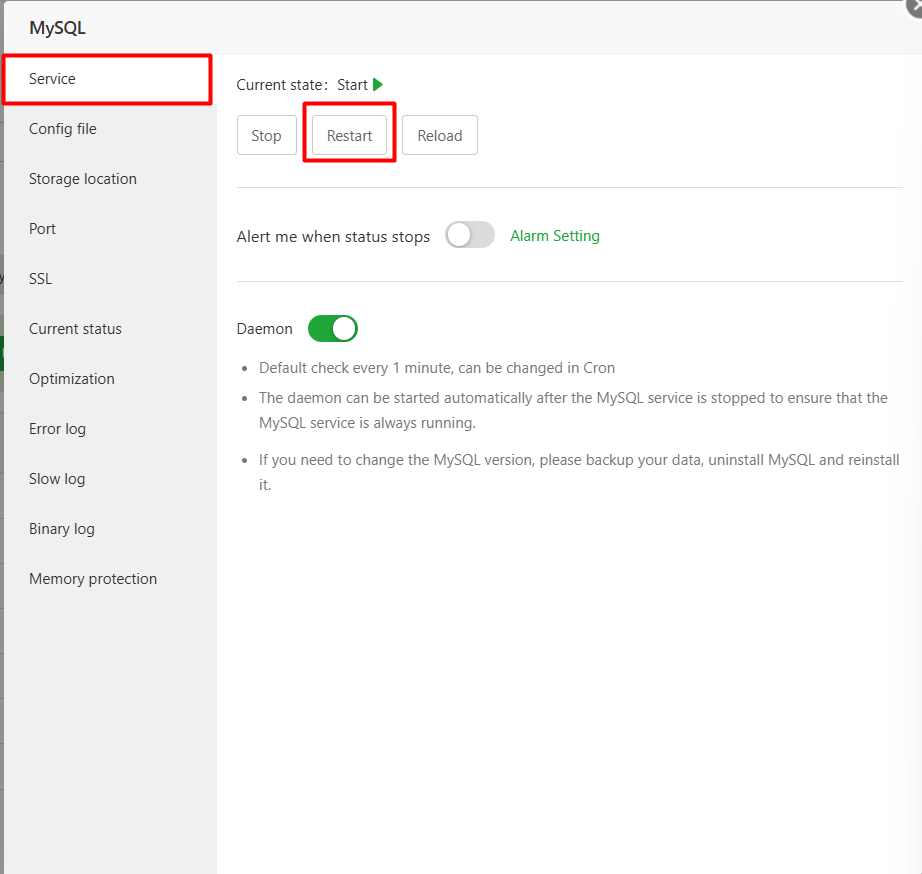Screen dimensions: 922x874
Task: Close the MySQL dialog
Action: tap(914, 6)
